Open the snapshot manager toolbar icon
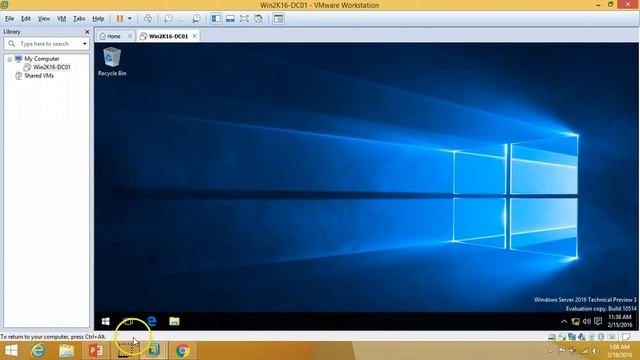This screenshot has height=360, width=640. coord(196,18)
